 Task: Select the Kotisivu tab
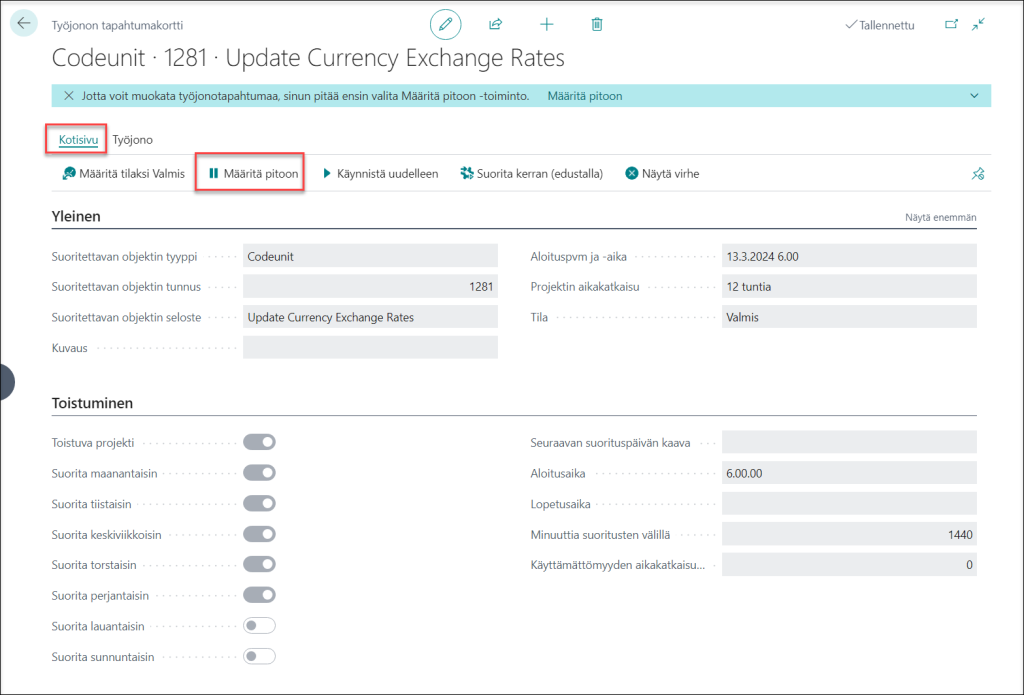78,140
